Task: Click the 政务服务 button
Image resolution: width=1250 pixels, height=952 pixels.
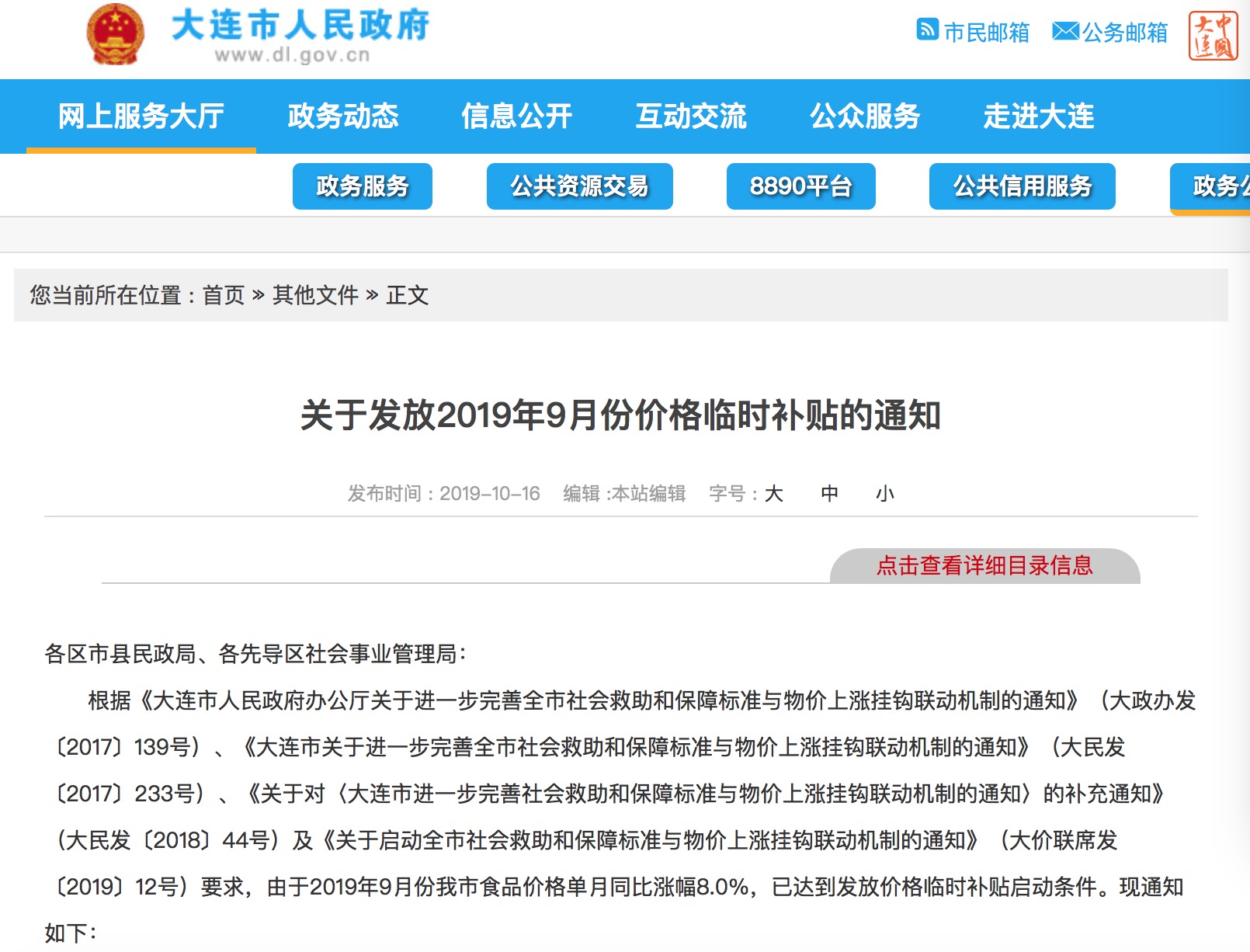Action: coord(363,186)
